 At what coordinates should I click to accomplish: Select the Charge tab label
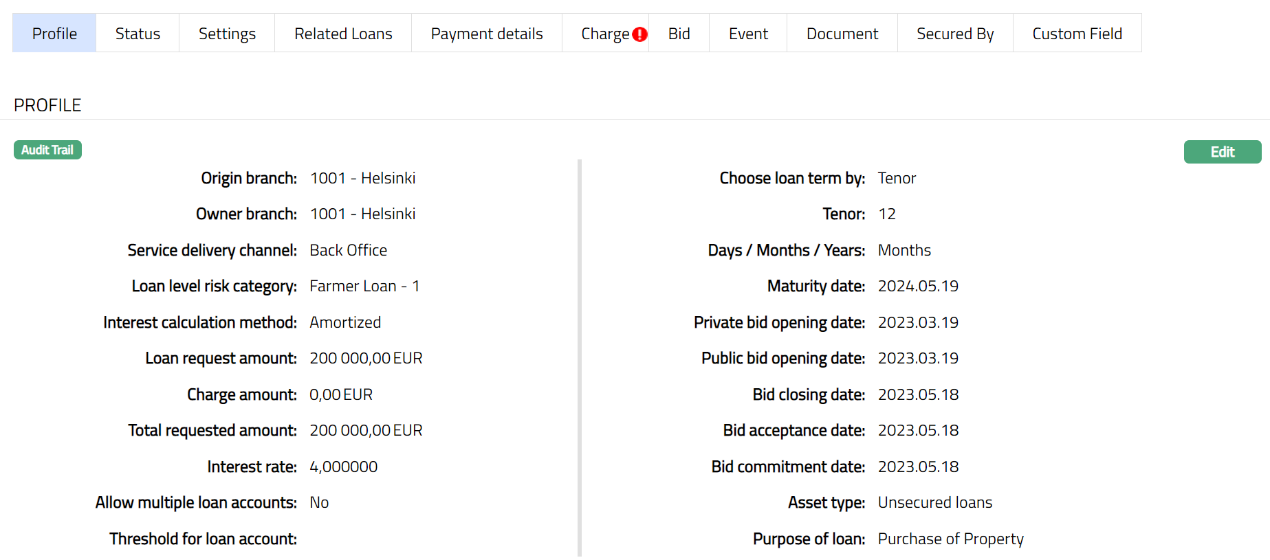(x=604, y=33)
